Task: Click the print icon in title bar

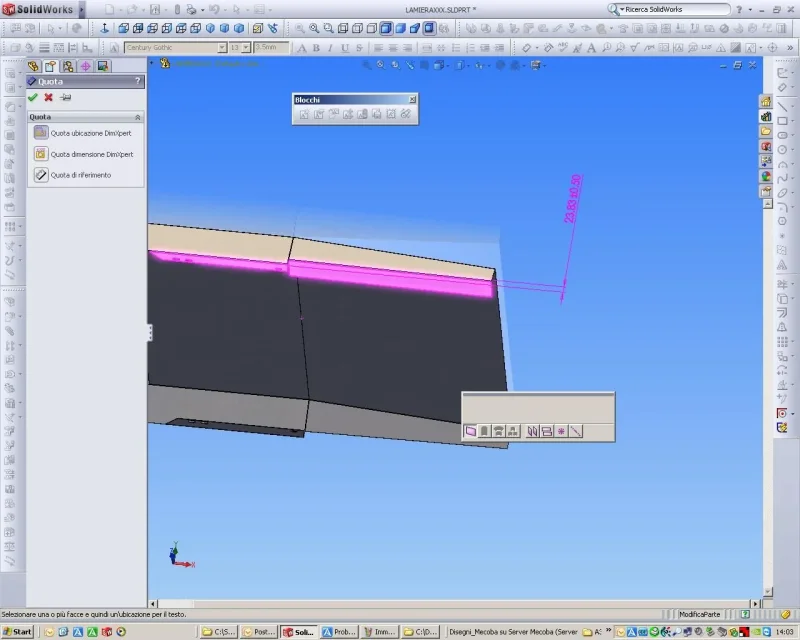Action: point(191,9)
